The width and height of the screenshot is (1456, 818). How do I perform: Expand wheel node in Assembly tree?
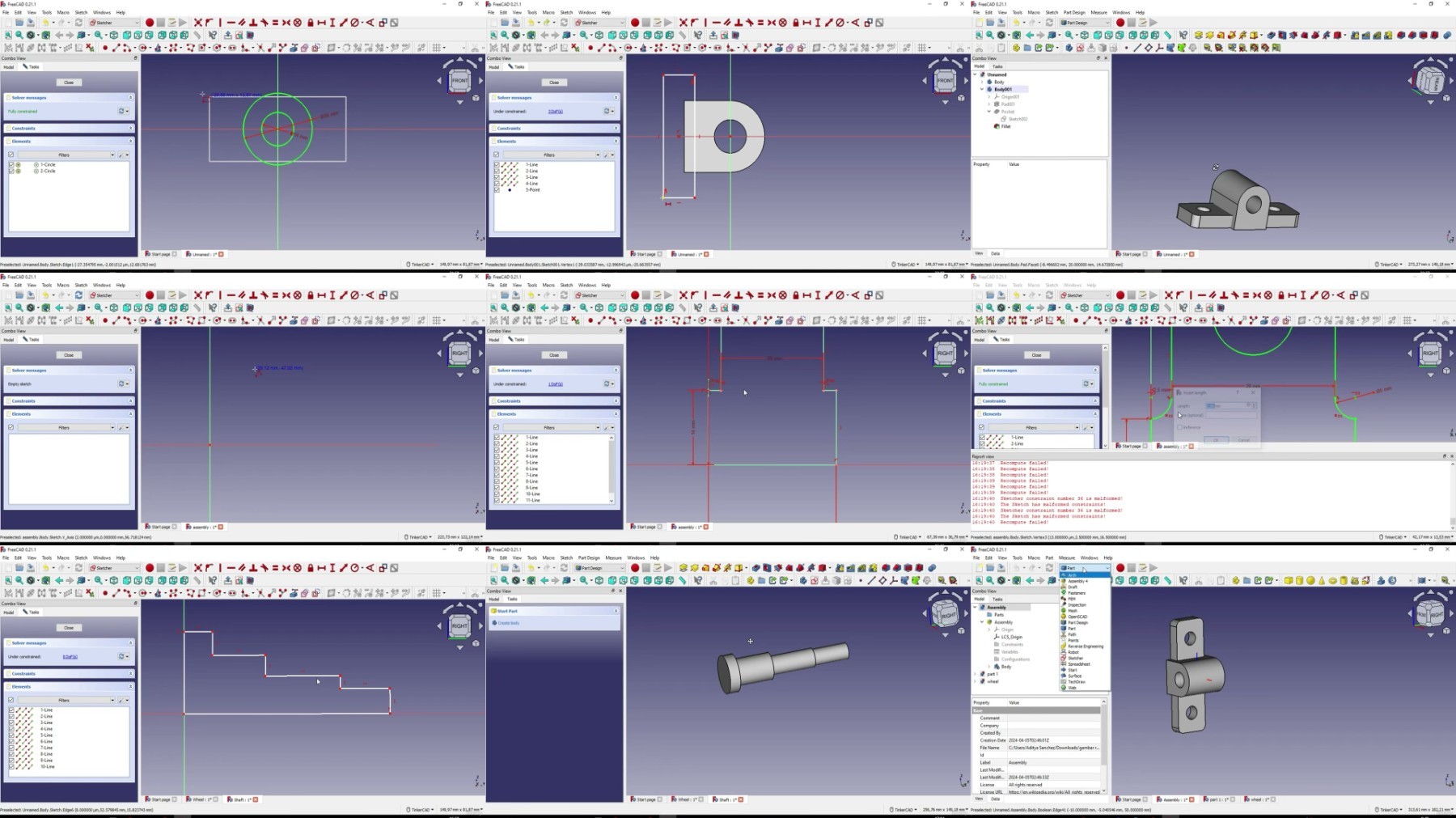pos(976,681)
